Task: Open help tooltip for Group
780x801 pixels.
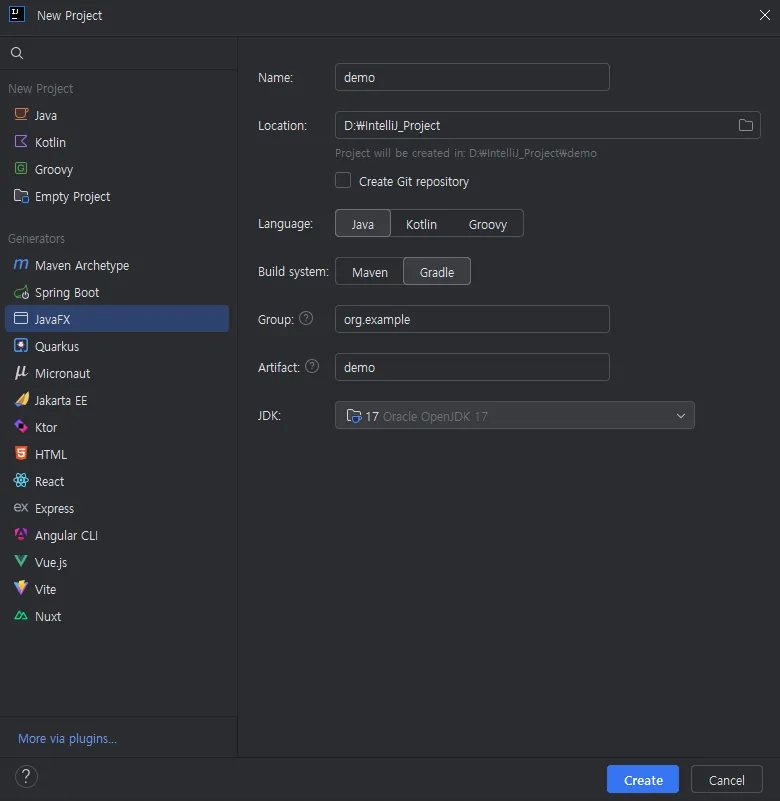Action: (306, 318)
